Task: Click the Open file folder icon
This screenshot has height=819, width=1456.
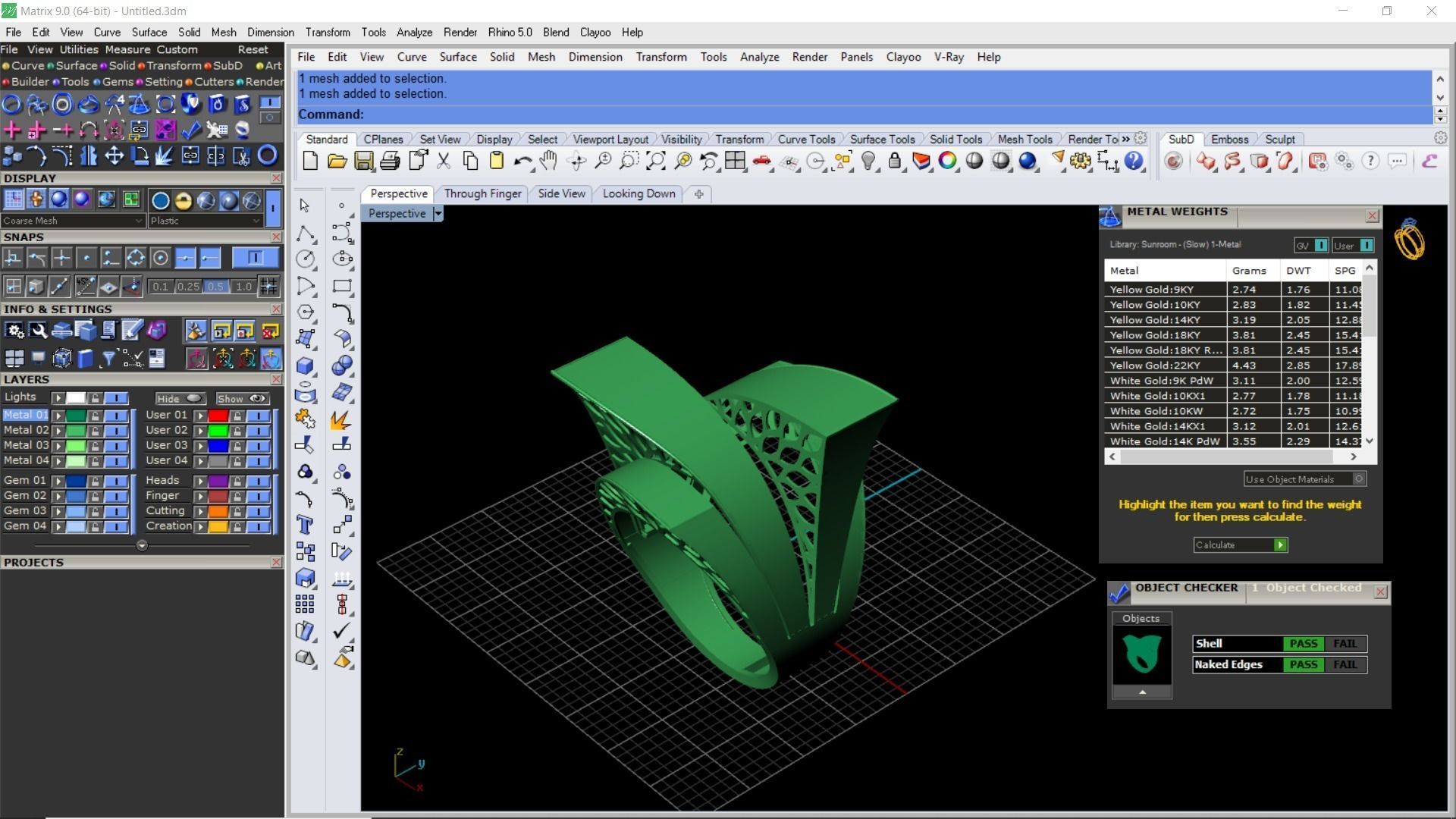Action: (x=337, y=161)
